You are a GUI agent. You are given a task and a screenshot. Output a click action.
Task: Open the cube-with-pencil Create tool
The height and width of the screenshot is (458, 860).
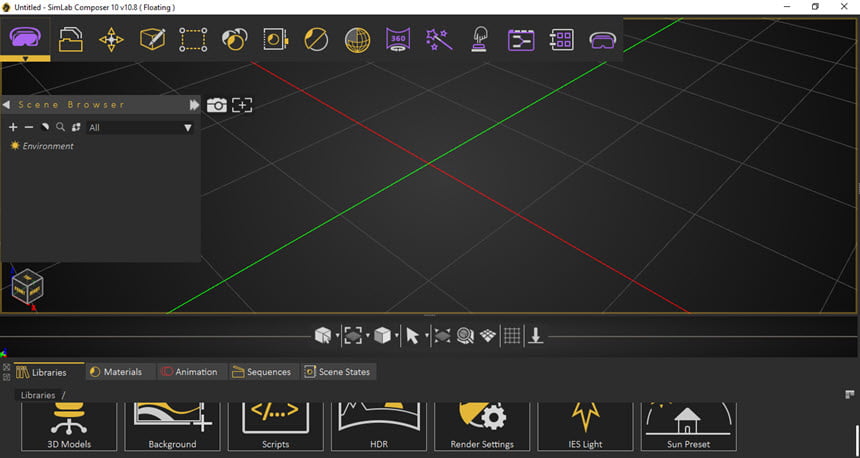(152, 40)
